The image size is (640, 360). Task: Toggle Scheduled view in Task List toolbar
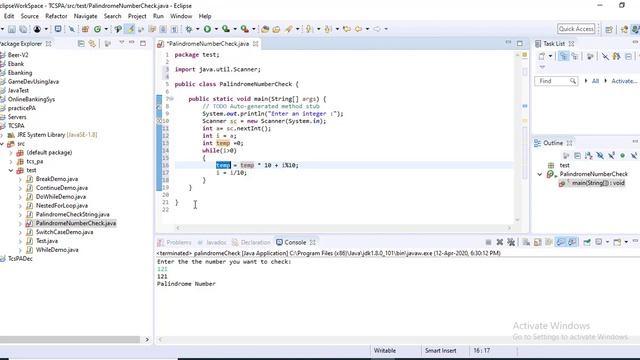tap(575, 56)
